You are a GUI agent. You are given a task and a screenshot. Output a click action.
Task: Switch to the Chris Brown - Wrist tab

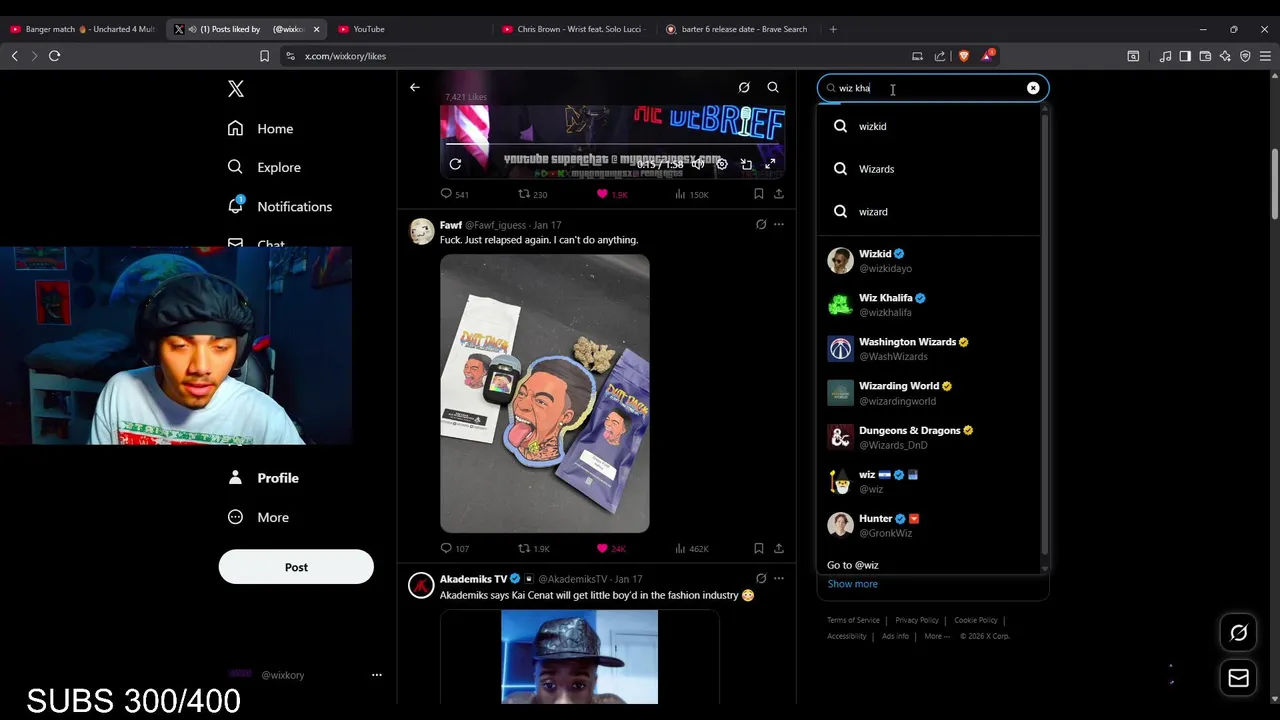click(574, 29)
